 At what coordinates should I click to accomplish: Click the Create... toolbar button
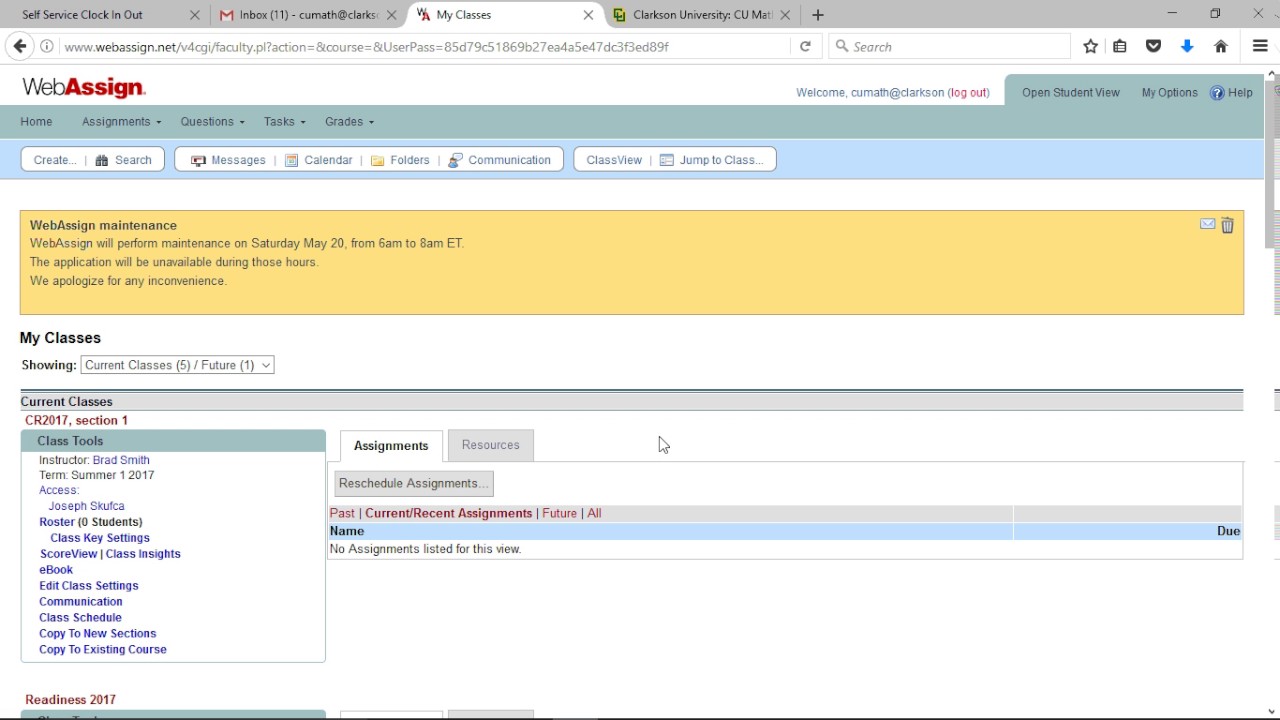click(55, 160)
